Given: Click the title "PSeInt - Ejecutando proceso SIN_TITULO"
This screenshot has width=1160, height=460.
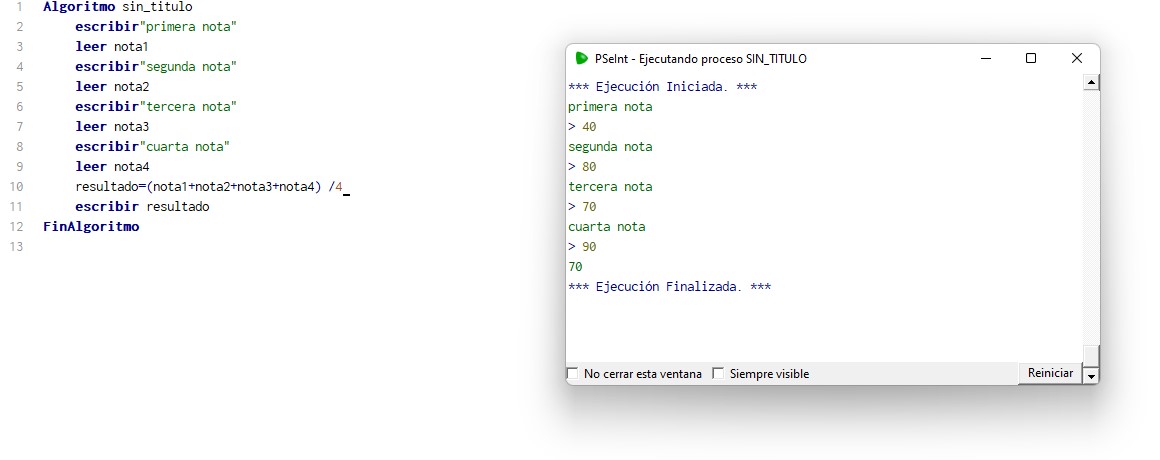Looking at the screenshot, I should [700, 59].
